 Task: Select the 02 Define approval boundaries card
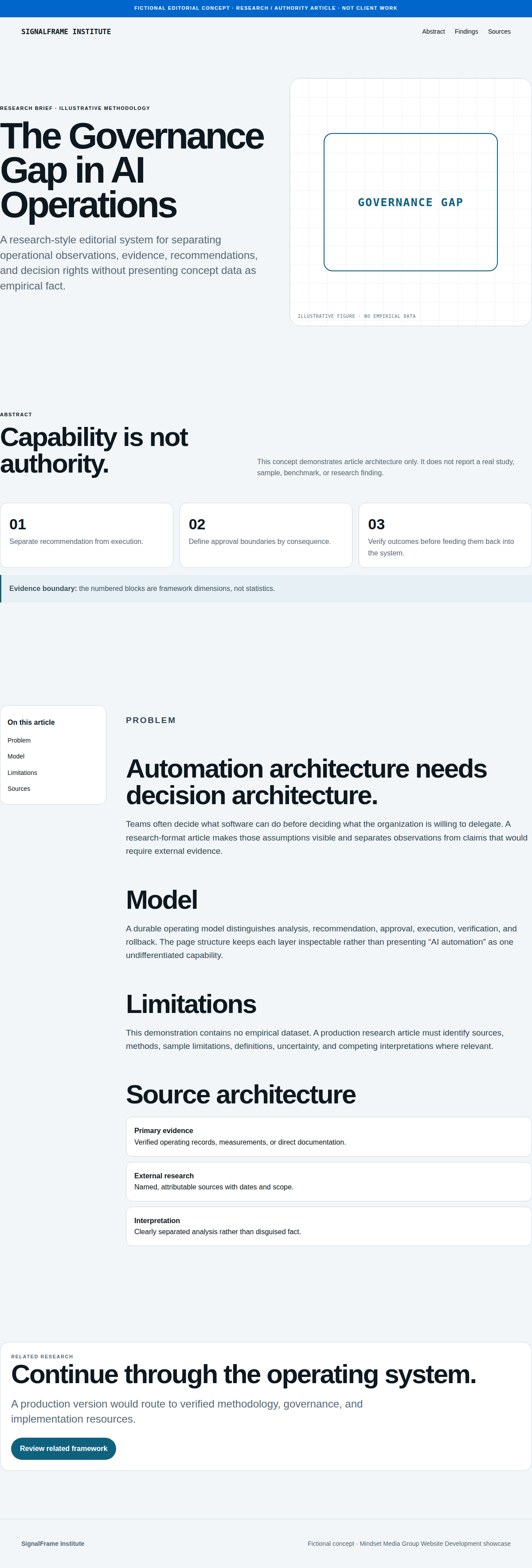[x=266, y=535]
